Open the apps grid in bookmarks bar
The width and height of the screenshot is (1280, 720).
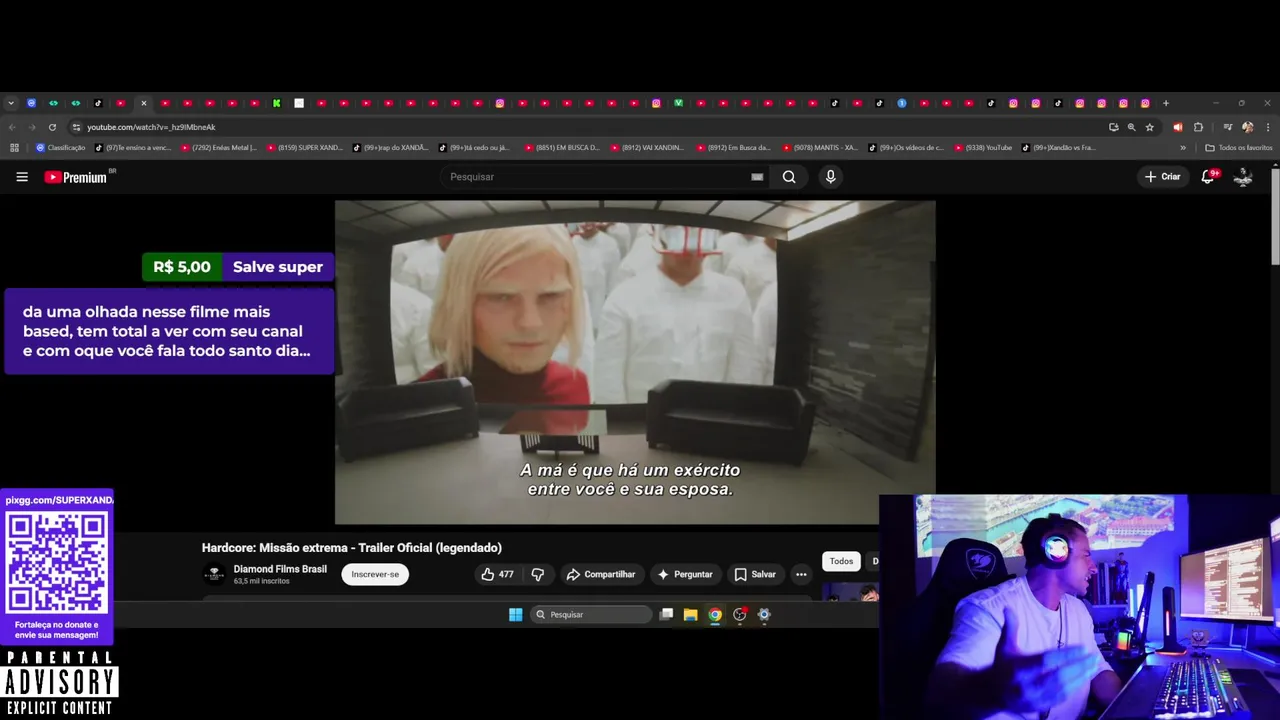coord(14,147)
